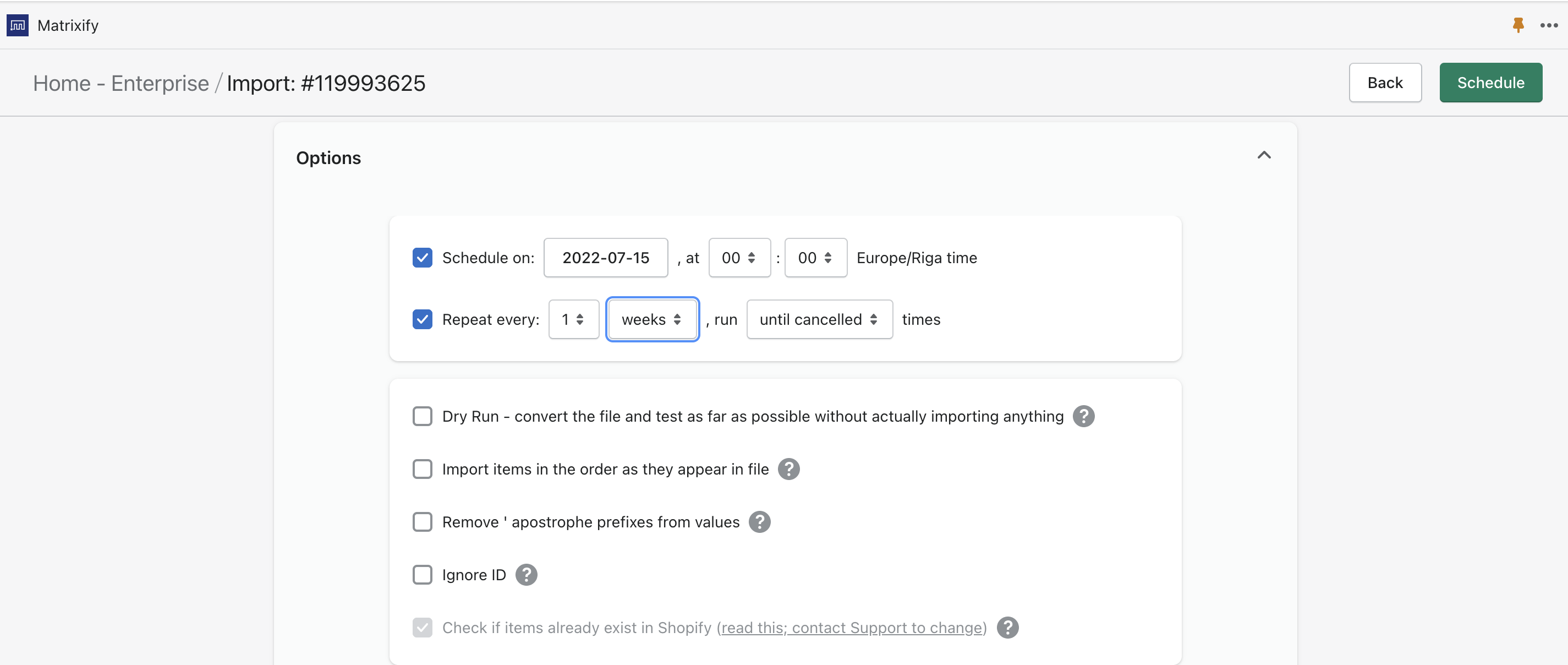Open help icon next to Ignore ID
The width and height of the screenshot is (1568, 665).
[x=526, y=575]
